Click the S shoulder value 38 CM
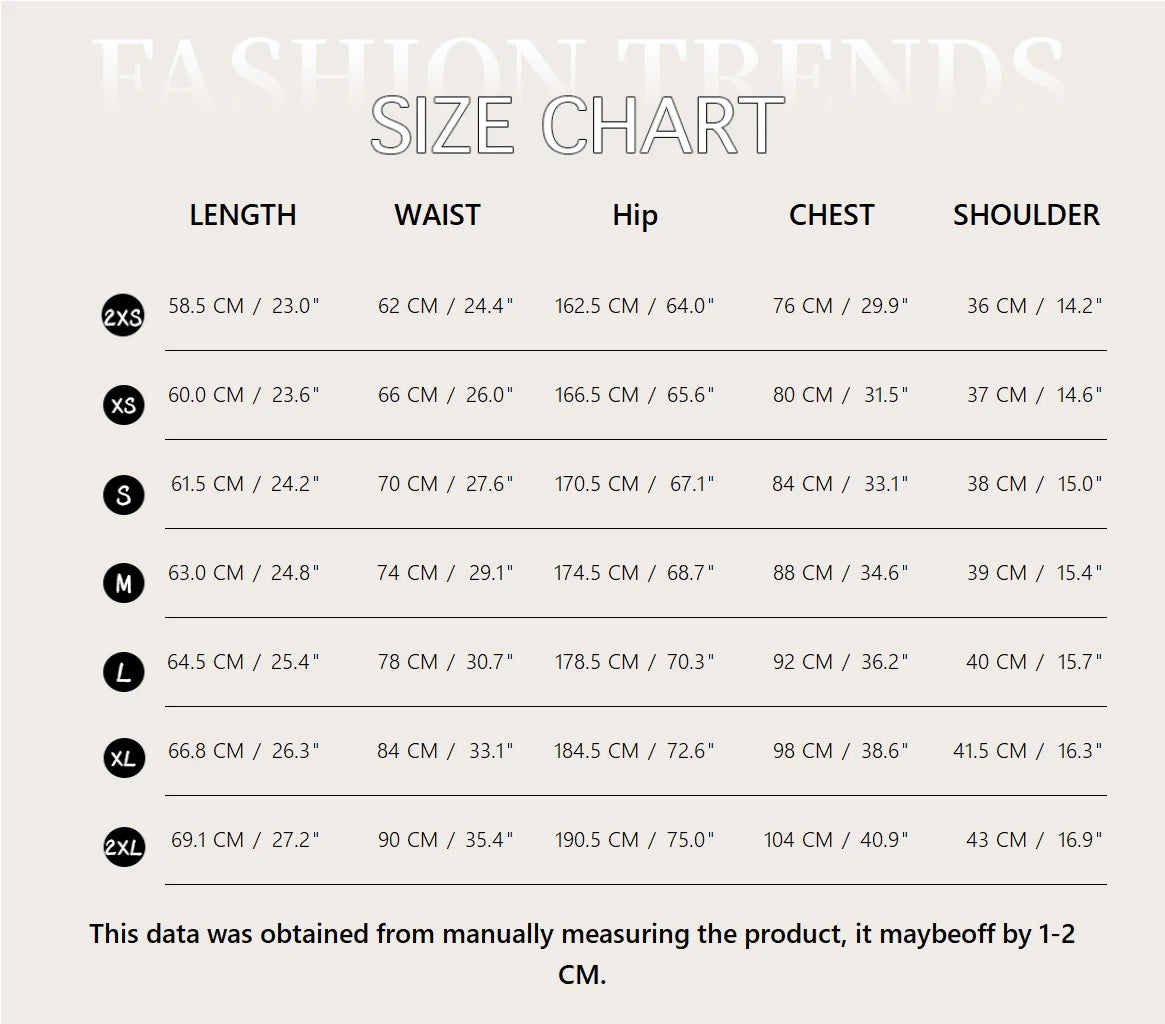The image size is (1165, 1024). pyautogui.click(x=996, y=484)
